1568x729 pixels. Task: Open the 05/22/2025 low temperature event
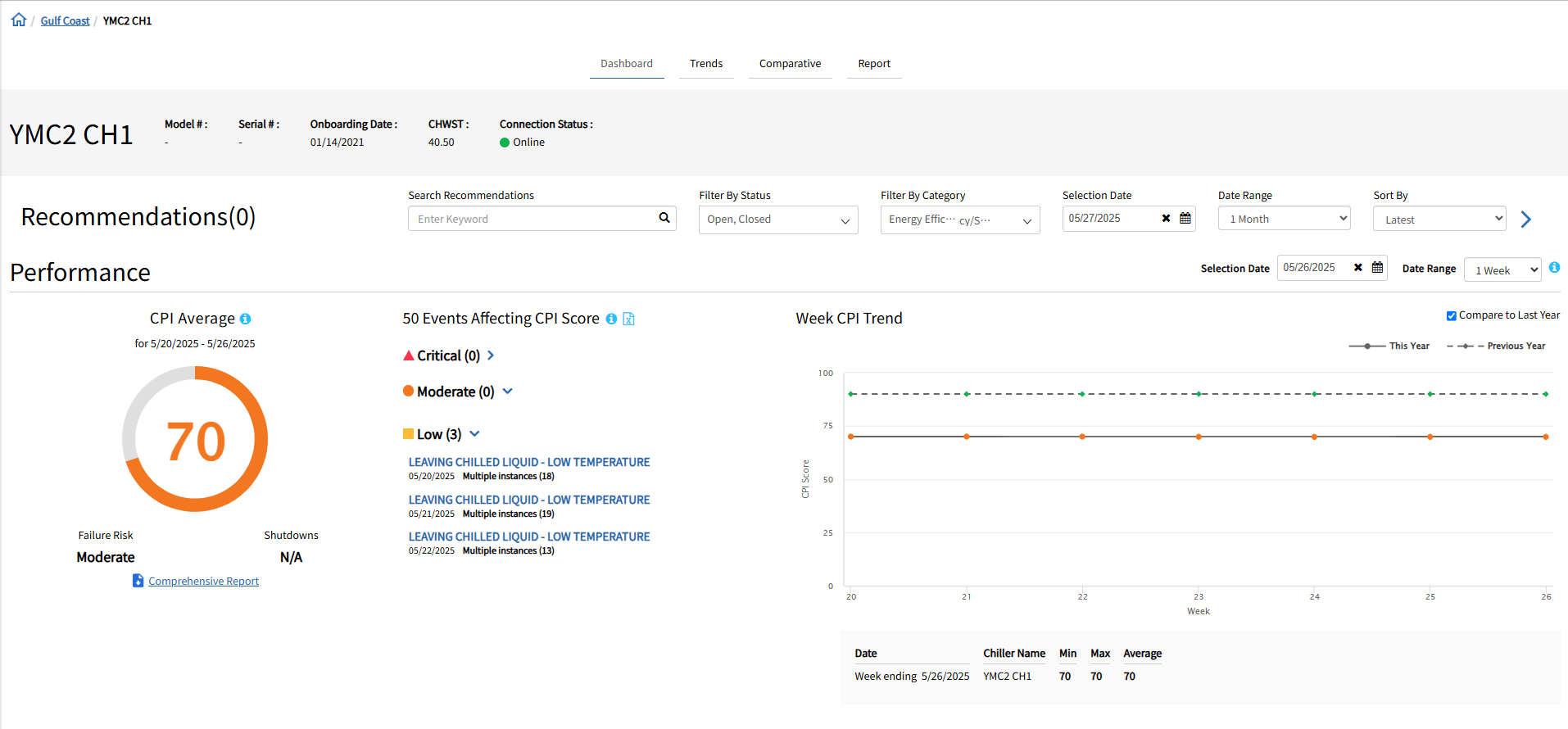pyautogui.click(x=529, y=537)
